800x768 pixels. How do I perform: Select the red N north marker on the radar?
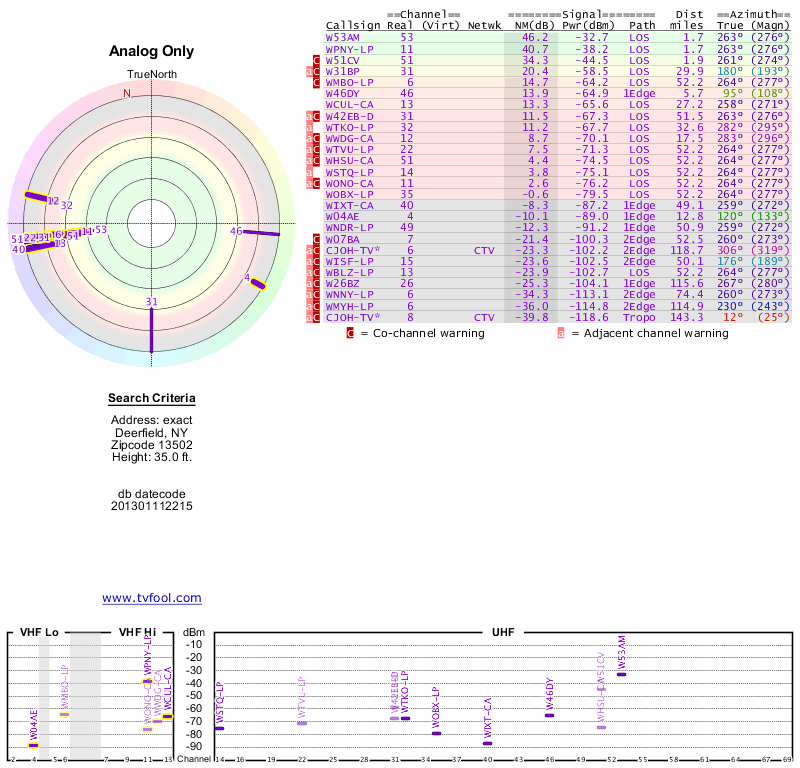(126, 94)
